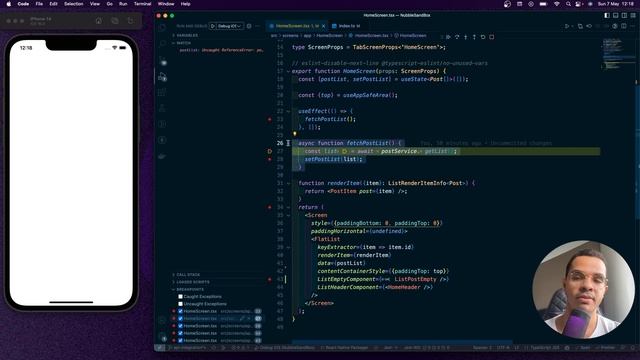Open the Customize Layout icon
The width and height of the screenshot is (640, 360).
point(633,15)
